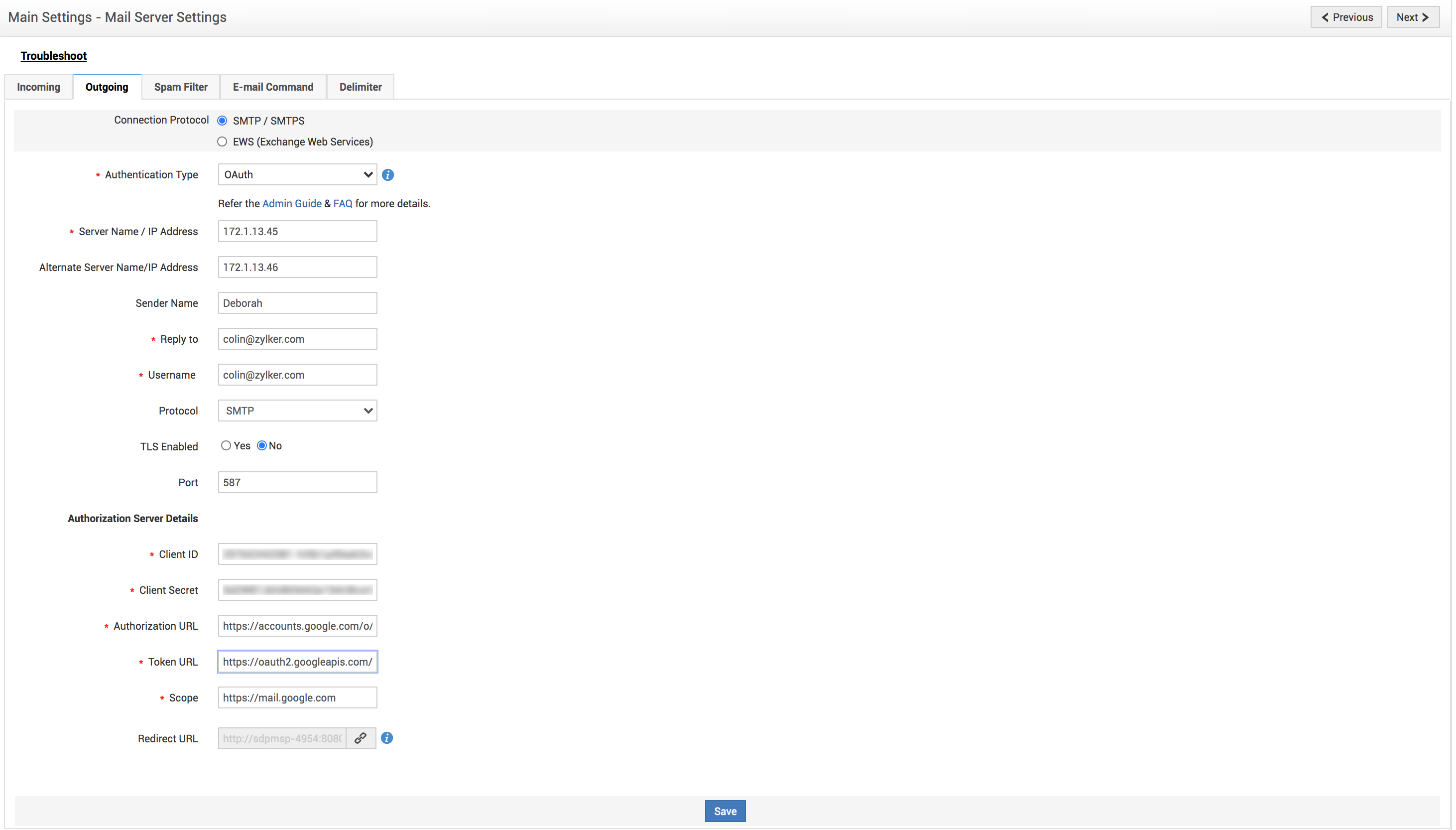Click the Previous navigation button
The height and width of the screenshot is (830, 1456).
(1346, 17)
